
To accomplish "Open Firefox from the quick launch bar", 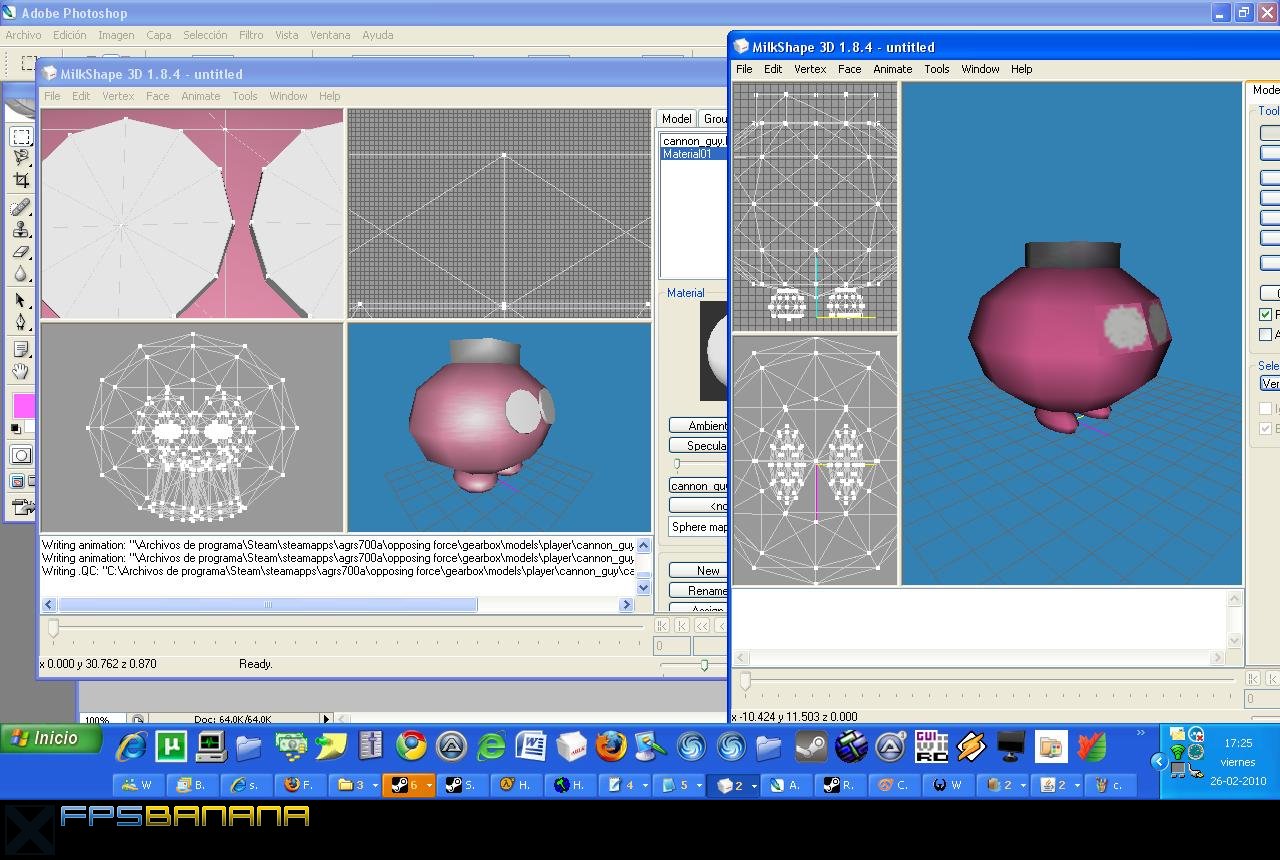I will [610, 746].
